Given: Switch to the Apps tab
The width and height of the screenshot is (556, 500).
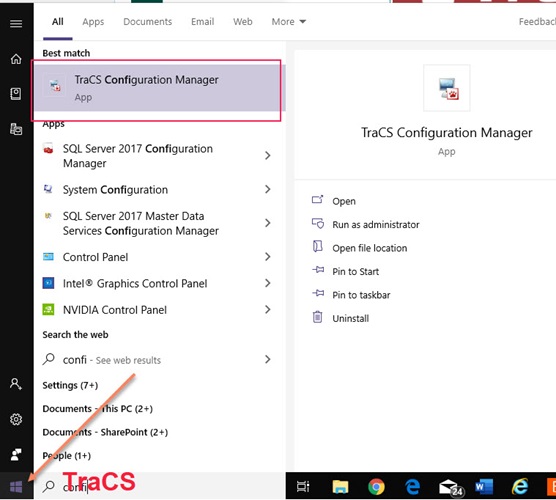Looking at the screenshot, I should (93, 22).
